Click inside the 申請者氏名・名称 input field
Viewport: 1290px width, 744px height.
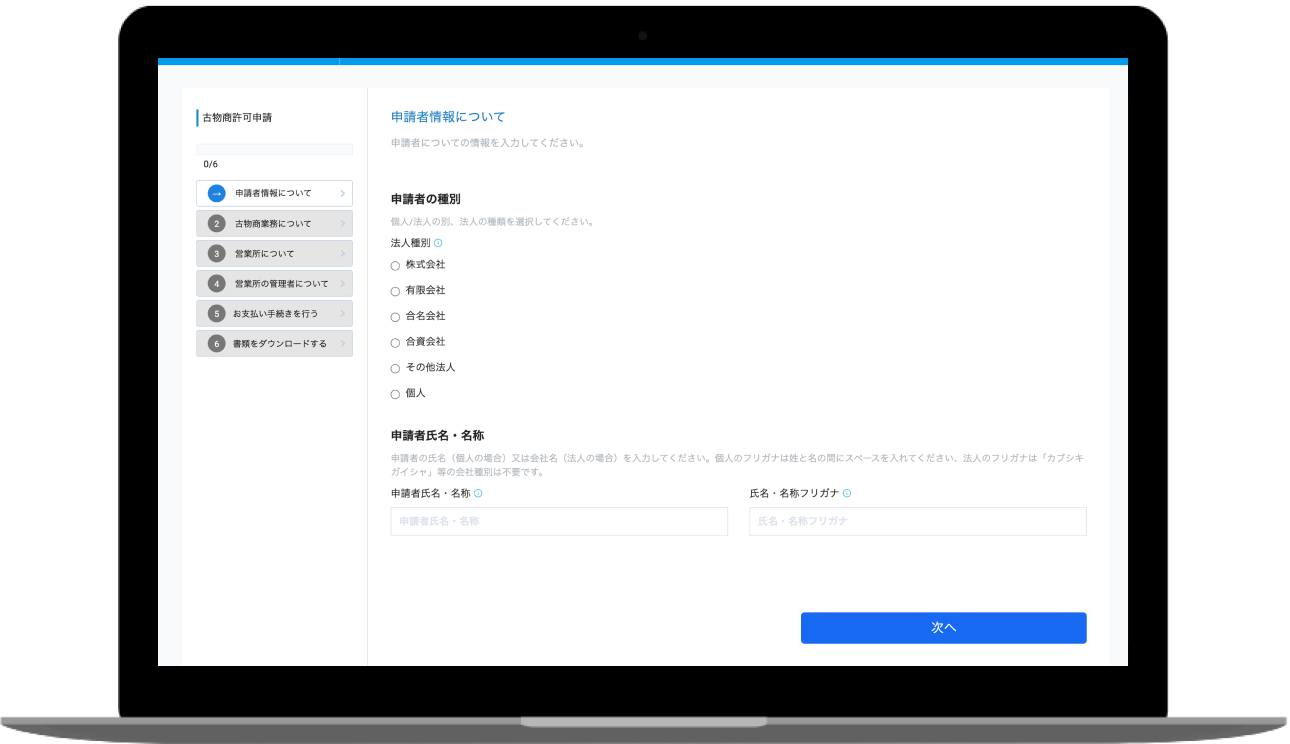[x=558, y=521]
